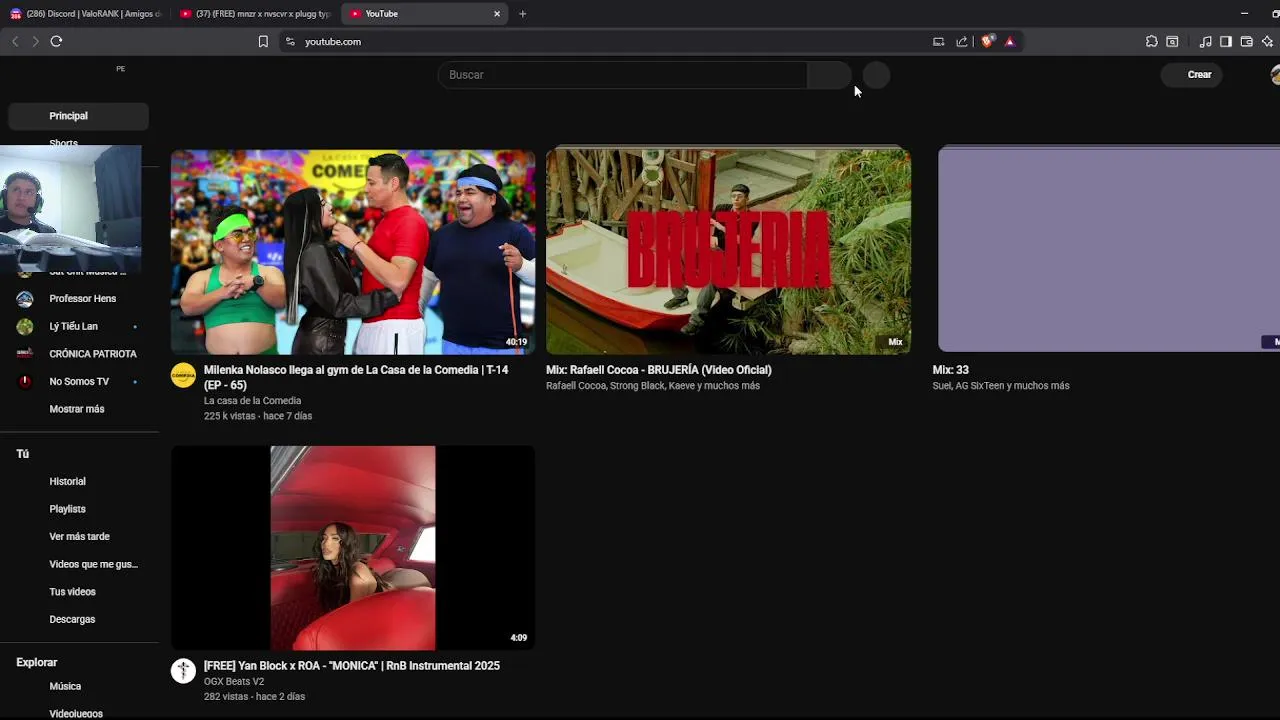Click inside the Buscar search field
Screen dimensions: 1280x720
tap(622, 75)
